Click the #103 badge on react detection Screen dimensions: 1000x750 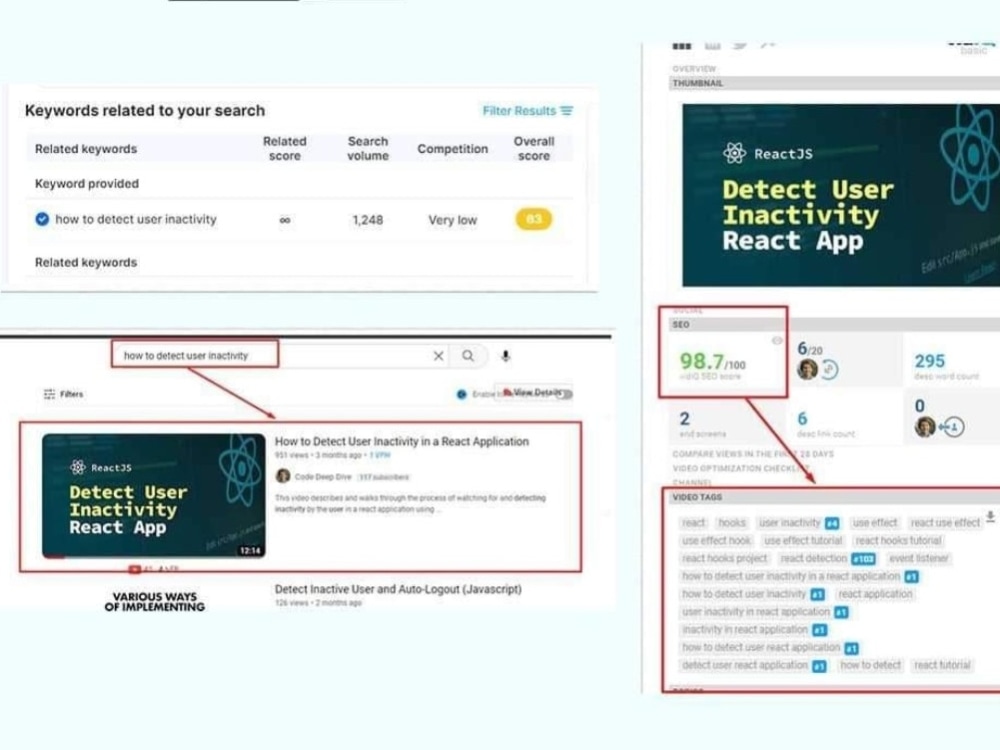[863, 559]
